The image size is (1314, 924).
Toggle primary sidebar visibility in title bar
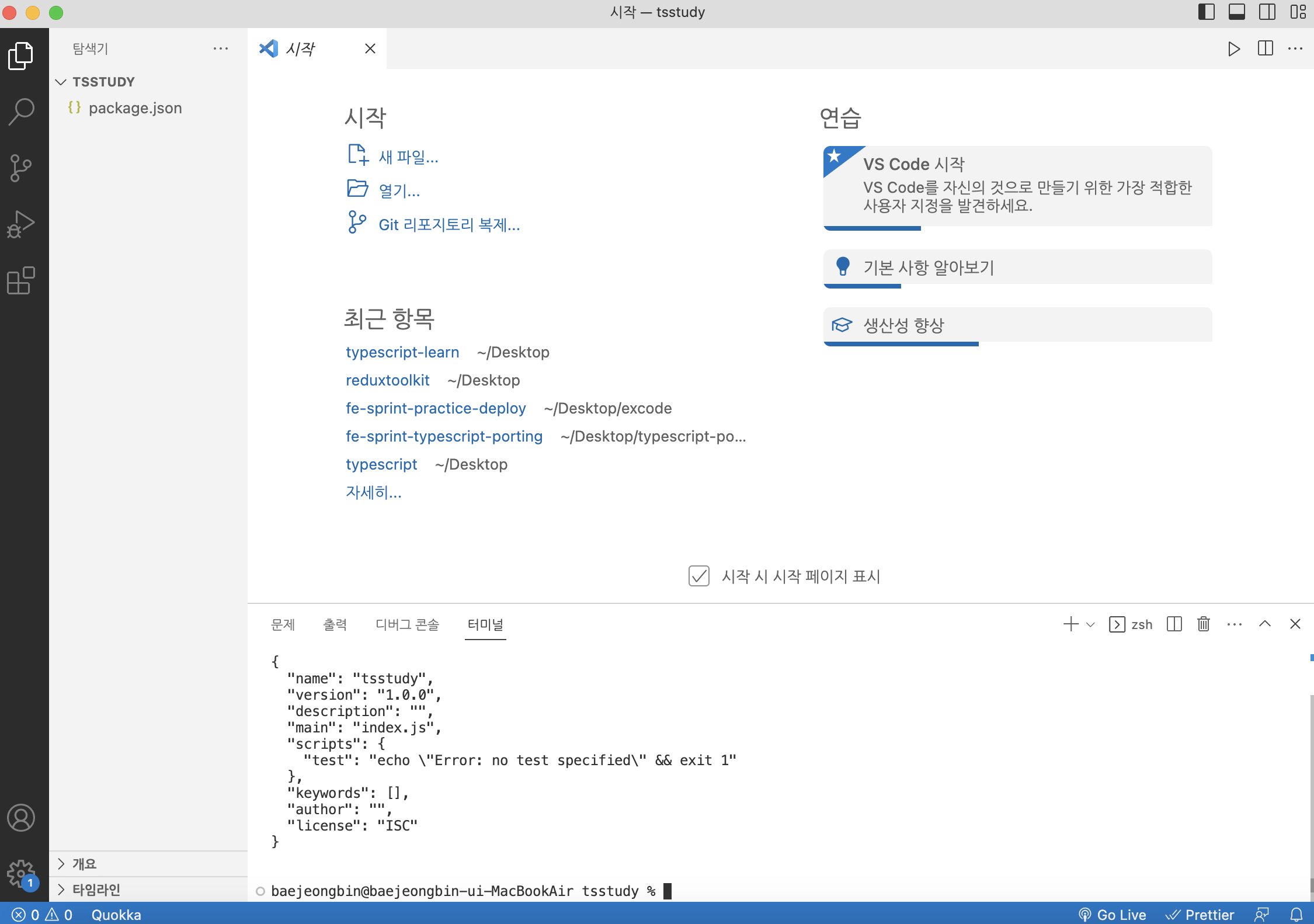[1206, 12]
